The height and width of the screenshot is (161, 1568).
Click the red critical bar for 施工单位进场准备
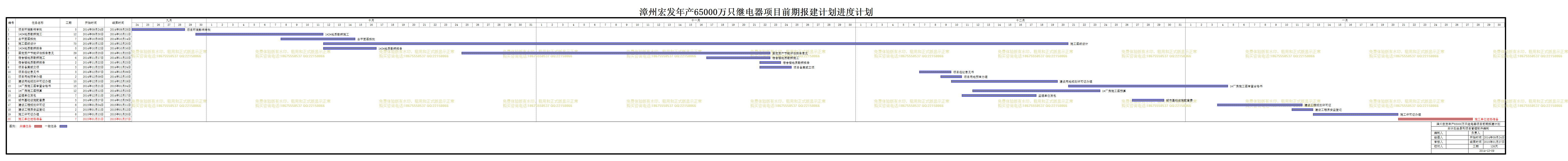click(1435, 119)
